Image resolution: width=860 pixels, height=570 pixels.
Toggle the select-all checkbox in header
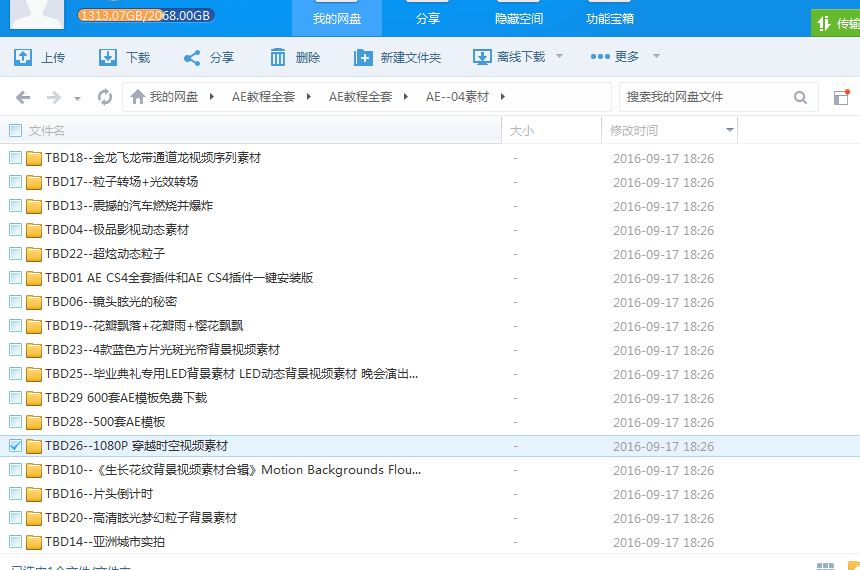point(15,130)
